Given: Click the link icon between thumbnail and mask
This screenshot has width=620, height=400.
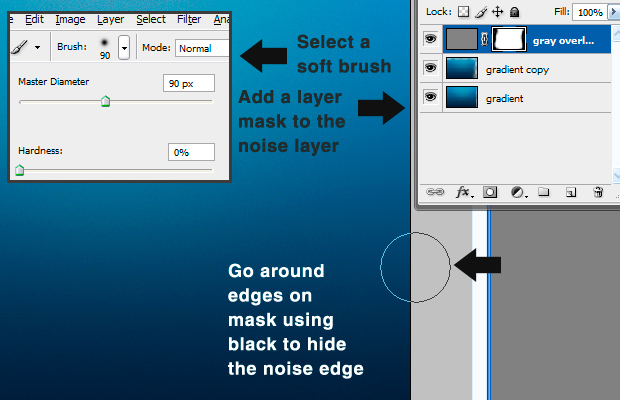Looking at the screenshot, I should (x=484, y=39).
